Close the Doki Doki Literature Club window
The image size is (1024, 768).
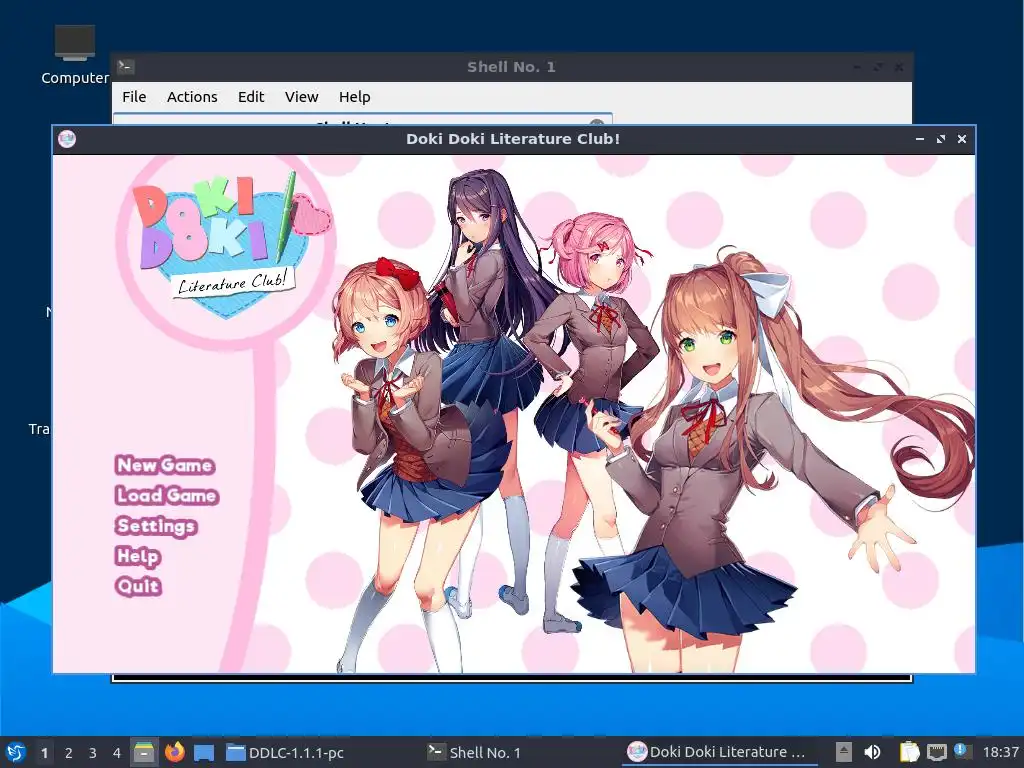coord(961,139)
